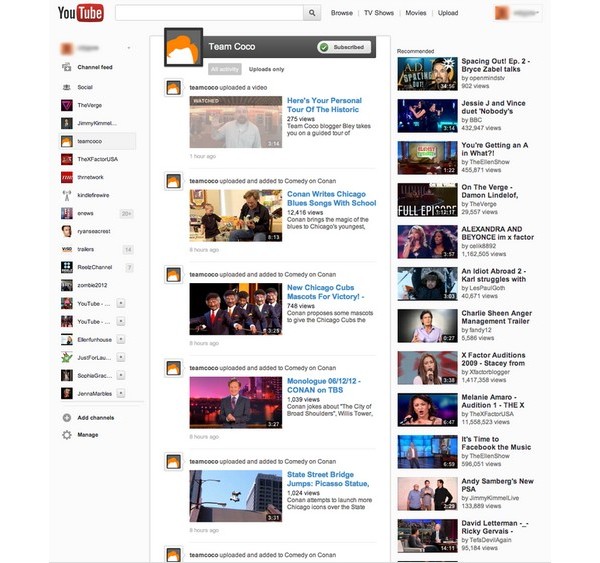The height and width of the screenshot is (563, 600).
Task: Open 'Andy Samberg's New PSA' video
Action: tap(497, 485)
